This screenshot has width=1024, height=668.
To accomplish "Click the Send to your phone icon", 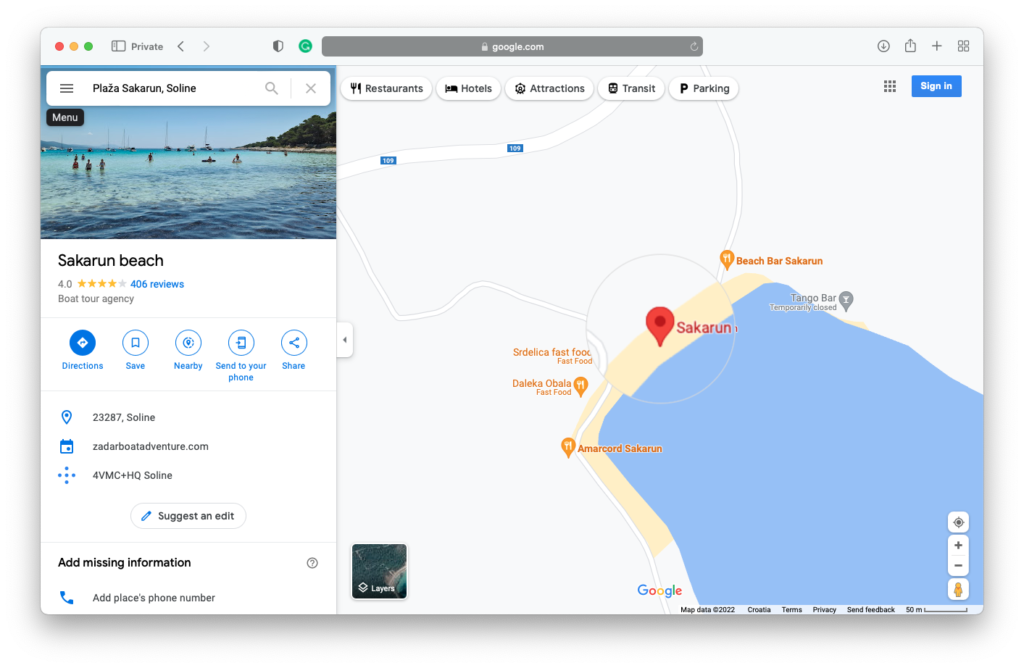I will point(241,343).
